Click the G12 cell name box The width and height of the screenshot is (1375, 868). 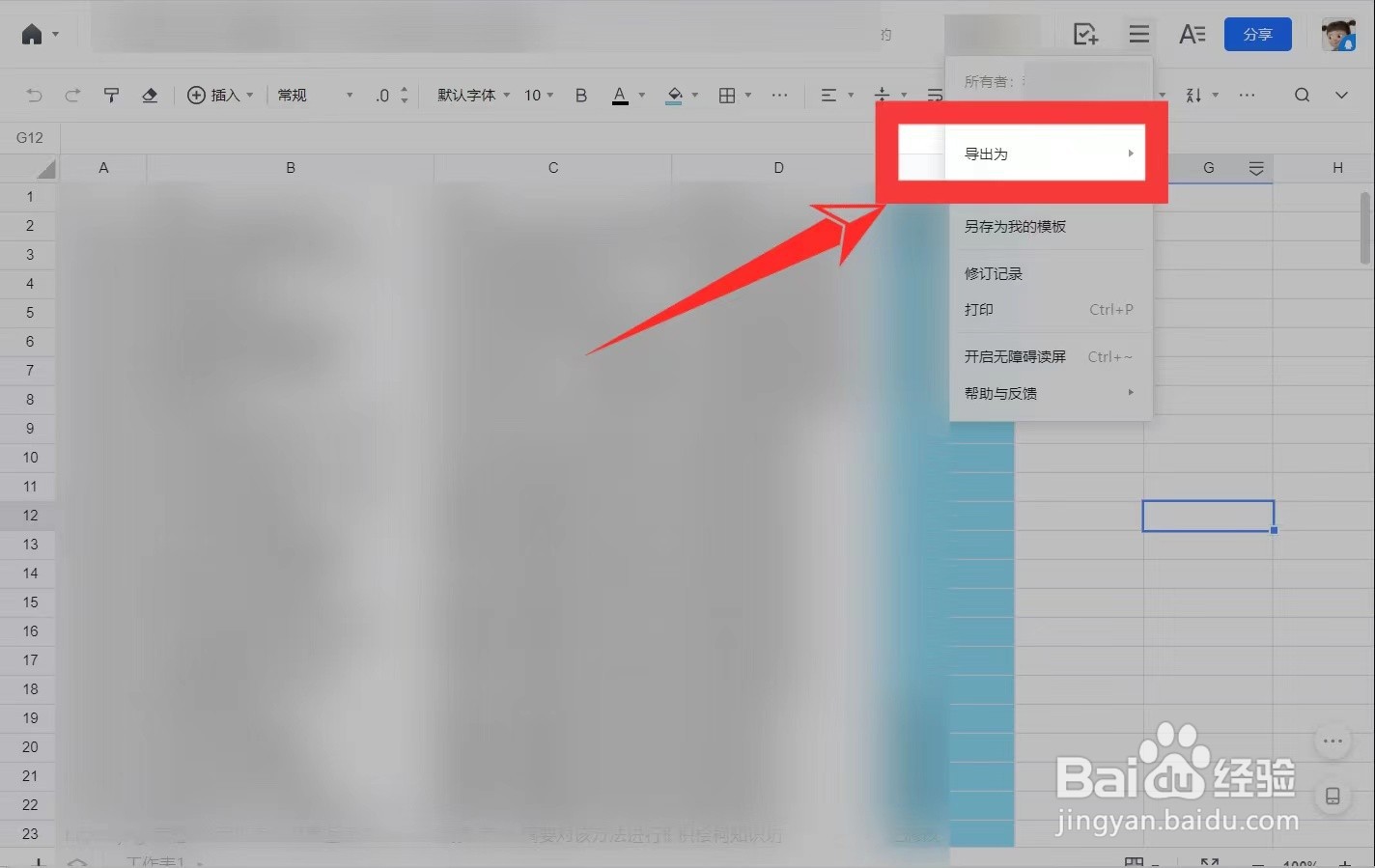pyautogui.click(x=30, y=138)
